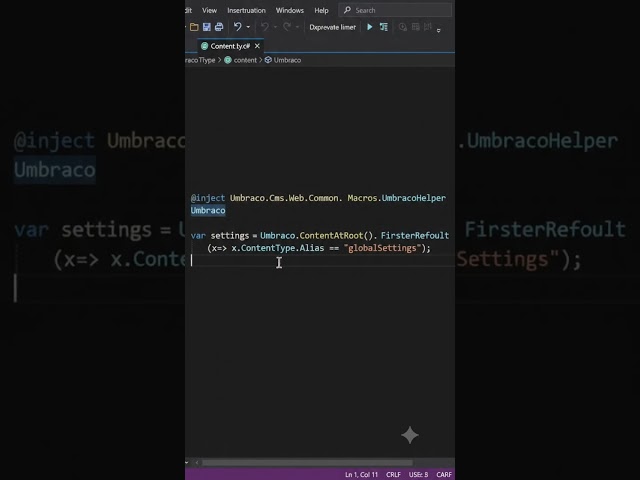Click UmbracoHelper in the inject line

point(414,198)
